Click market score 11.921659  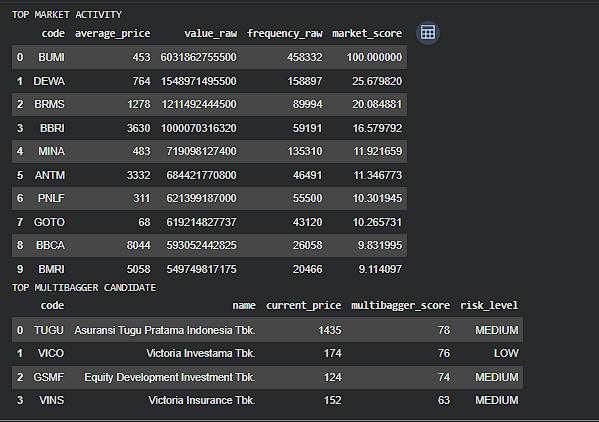click(x=377, y=151)
